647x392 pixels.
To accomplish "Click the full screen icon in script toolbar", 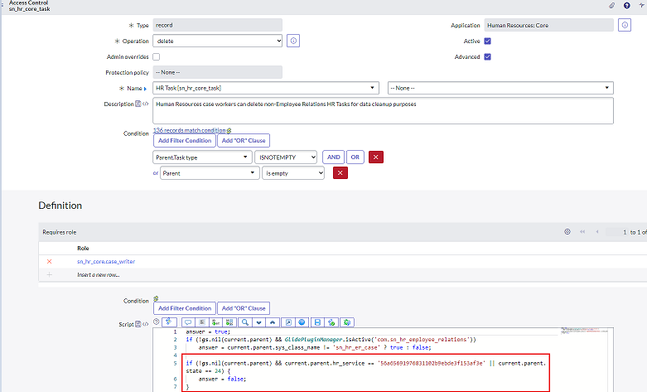I will (288, 322).
